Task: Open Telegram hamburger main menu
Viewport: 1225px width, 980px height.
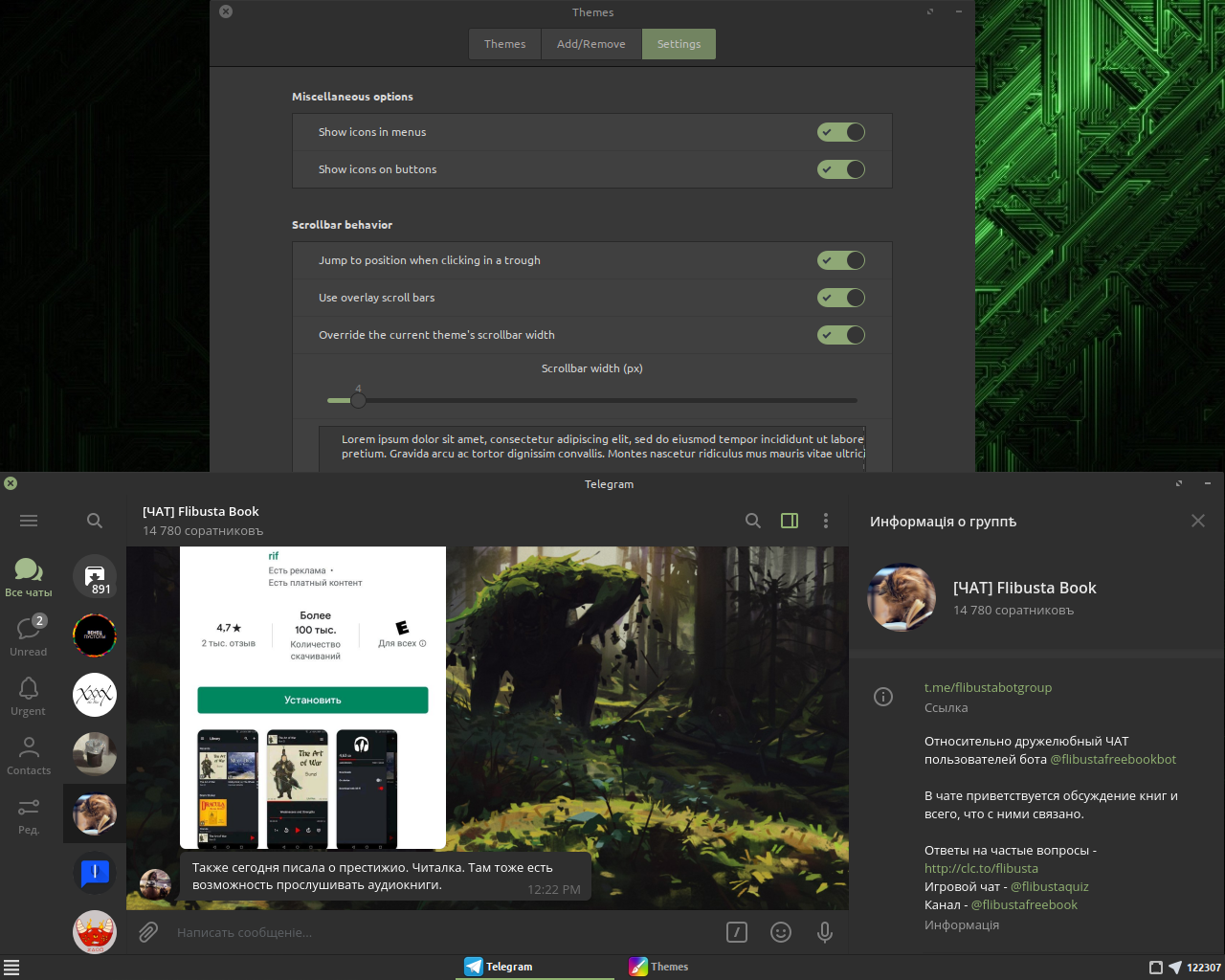Action: pyautogui.click(x=29, y=521)
